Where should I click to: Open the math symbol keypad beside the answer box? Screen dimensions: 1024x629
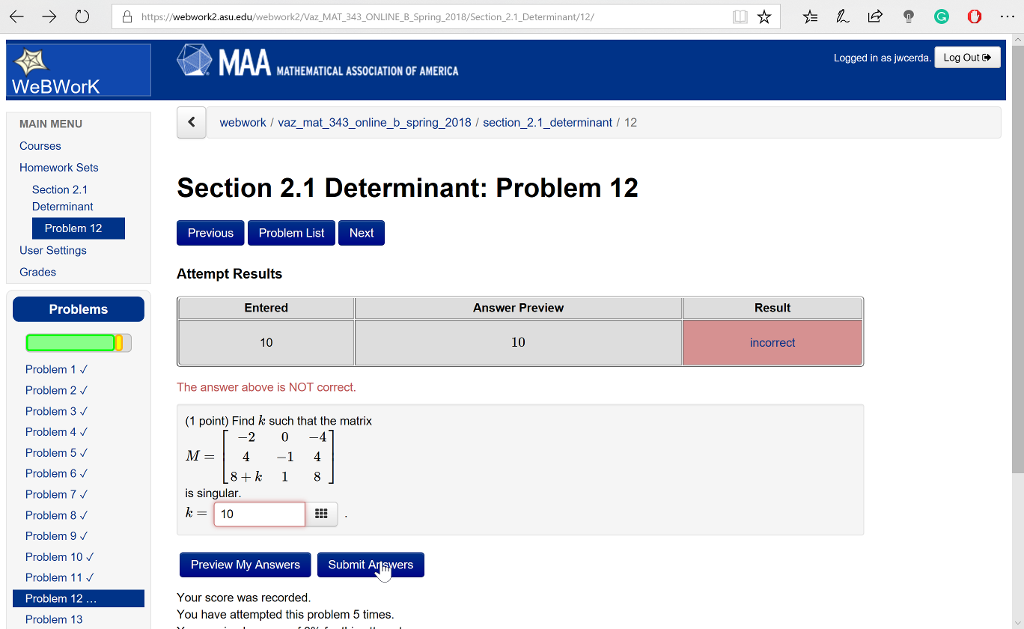tap(322, 513)
